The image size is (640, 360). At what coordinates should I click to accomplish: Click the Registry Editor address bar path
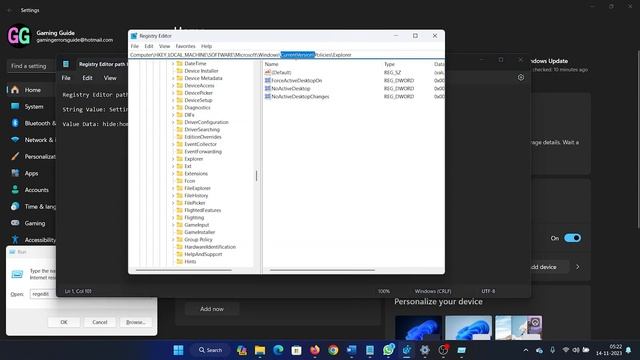point(286,55)
